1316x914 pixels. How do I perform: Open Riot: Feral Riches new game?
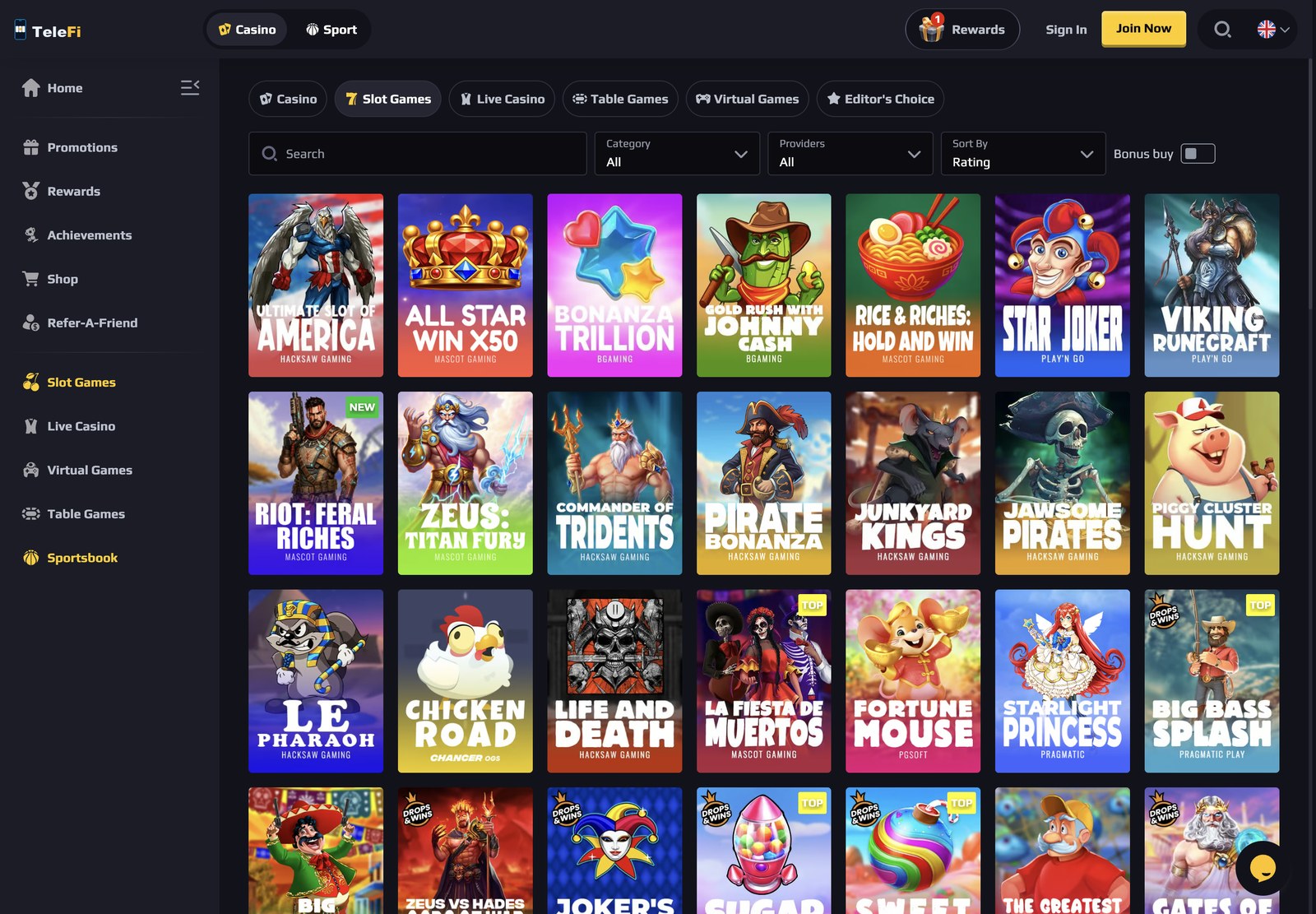pyautogui.click(x=316, y=483)
